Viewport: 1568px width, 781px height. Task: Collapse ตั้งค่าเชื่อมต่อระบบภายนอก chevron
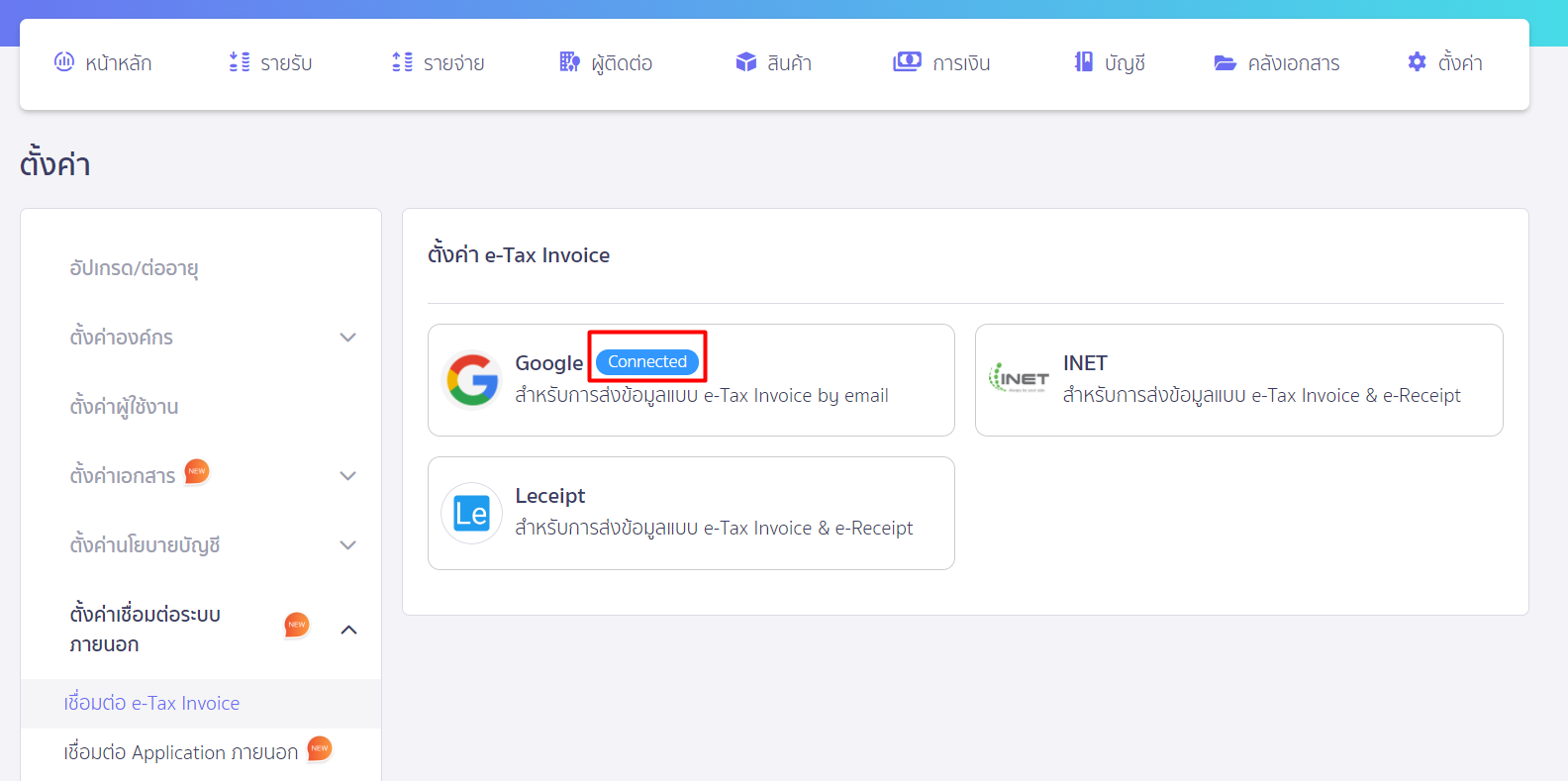pos(348,630)
